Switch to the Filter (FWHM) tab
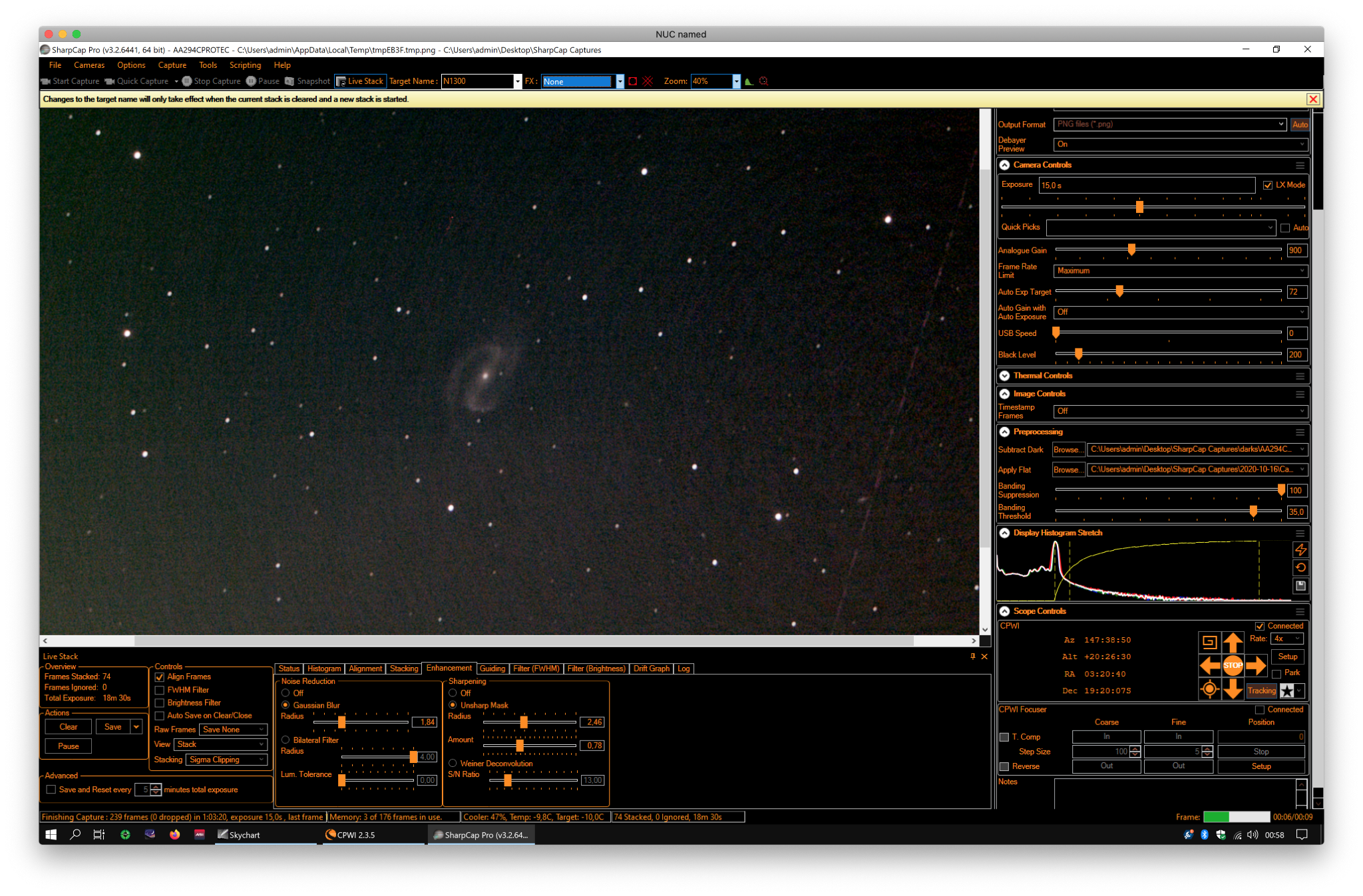The width and height of the screenshot is (1363, 896). [536, 669]
